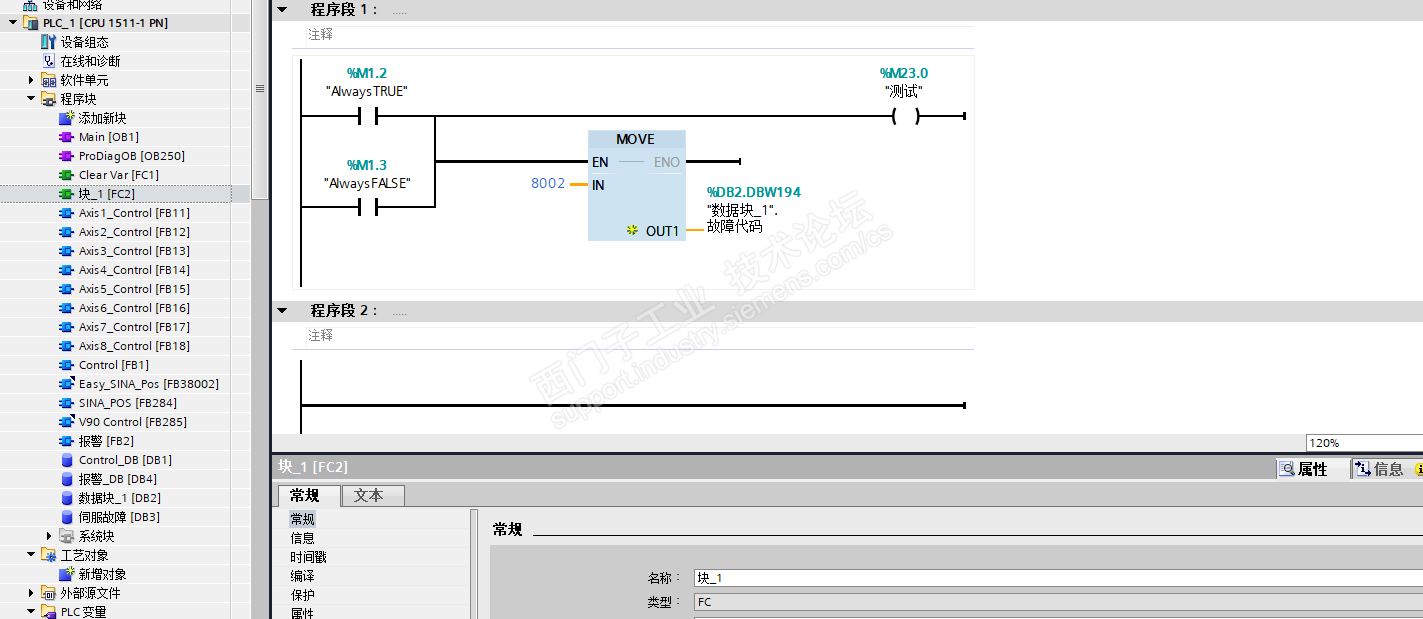The width and height of the screenshot is (1423, 619).
Task: Click the 添加新块 add-block icon
Action: click(67, 118)
